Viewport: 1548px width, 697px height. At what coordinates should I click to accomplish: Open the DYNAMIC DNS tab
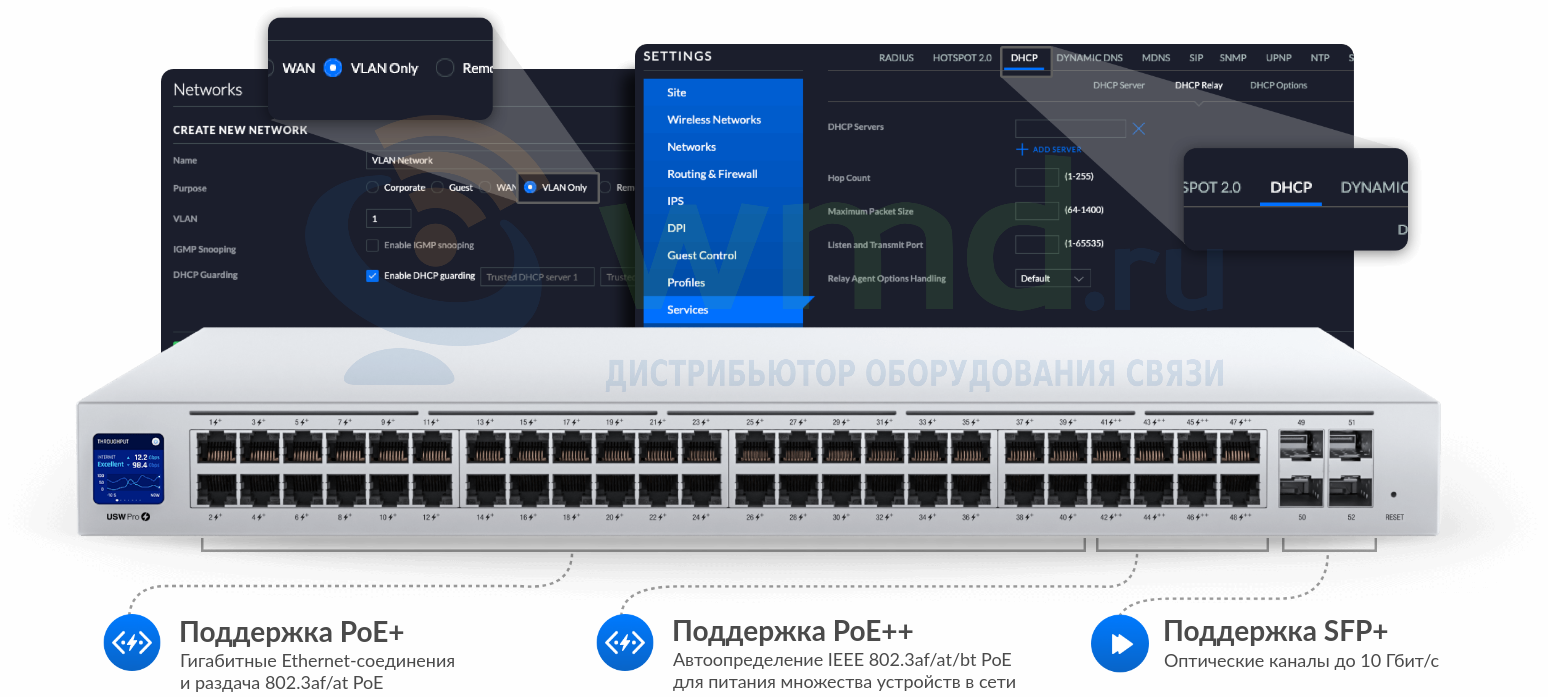(1091, 58)
